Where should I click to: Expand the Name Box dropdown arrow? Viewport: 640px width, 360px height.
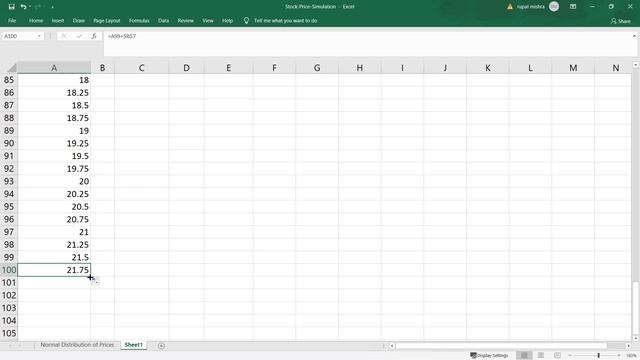click(39, 36)
